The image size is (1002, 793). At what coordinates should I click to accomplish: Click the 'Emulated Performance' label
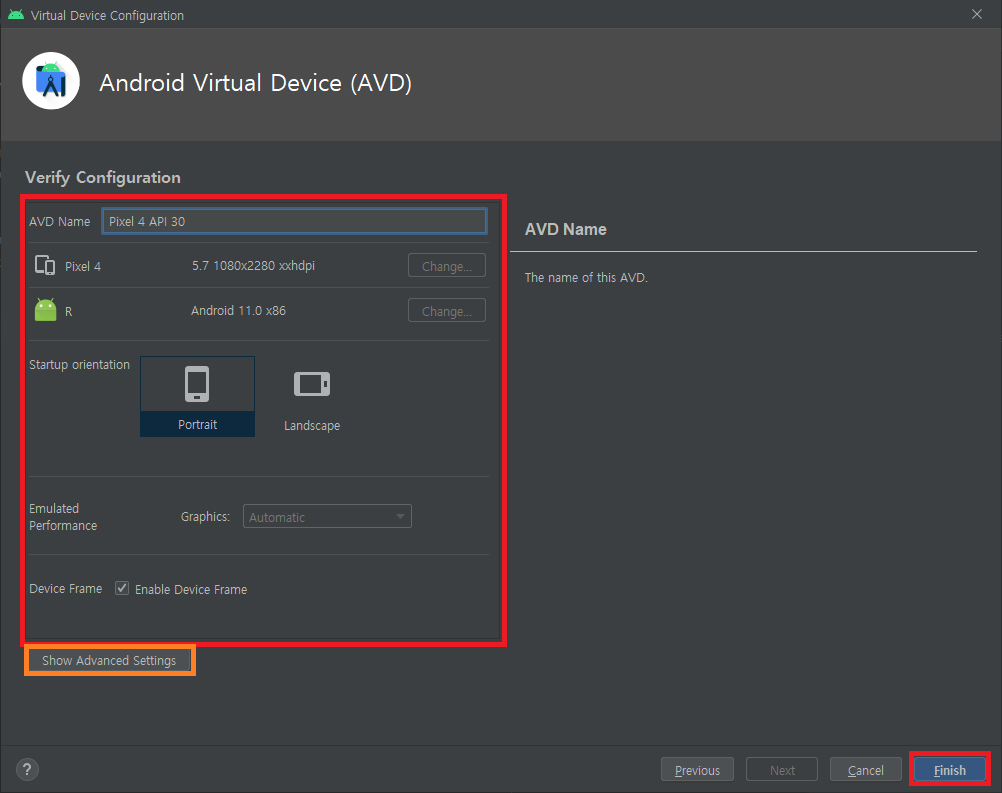tap(63, 517)
